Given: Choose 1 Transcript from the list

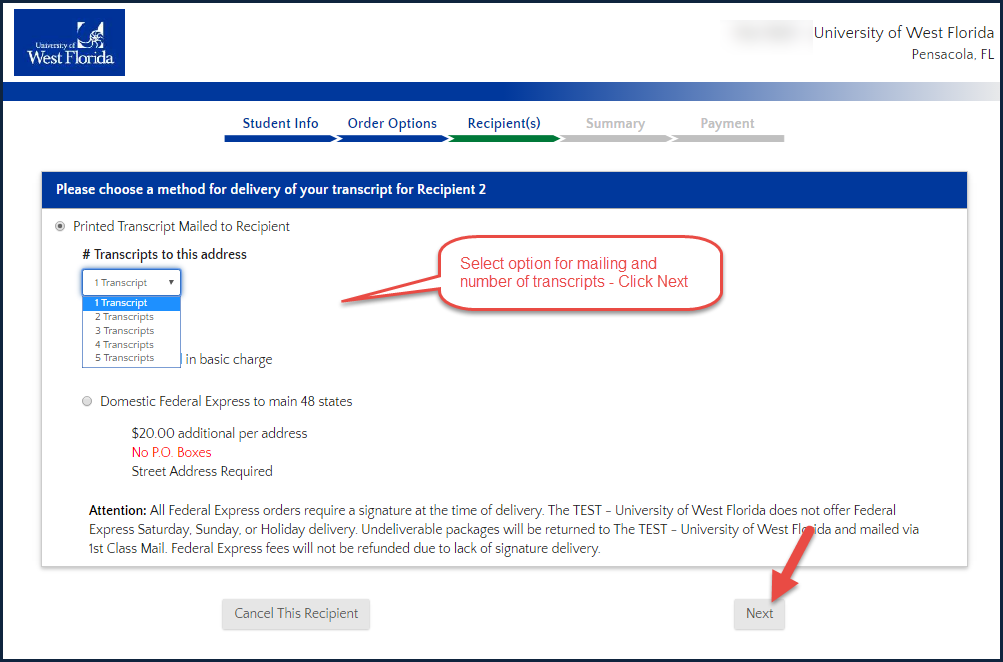Looking at the screenshot, I should pyautogui.click(x=132, y=303).
